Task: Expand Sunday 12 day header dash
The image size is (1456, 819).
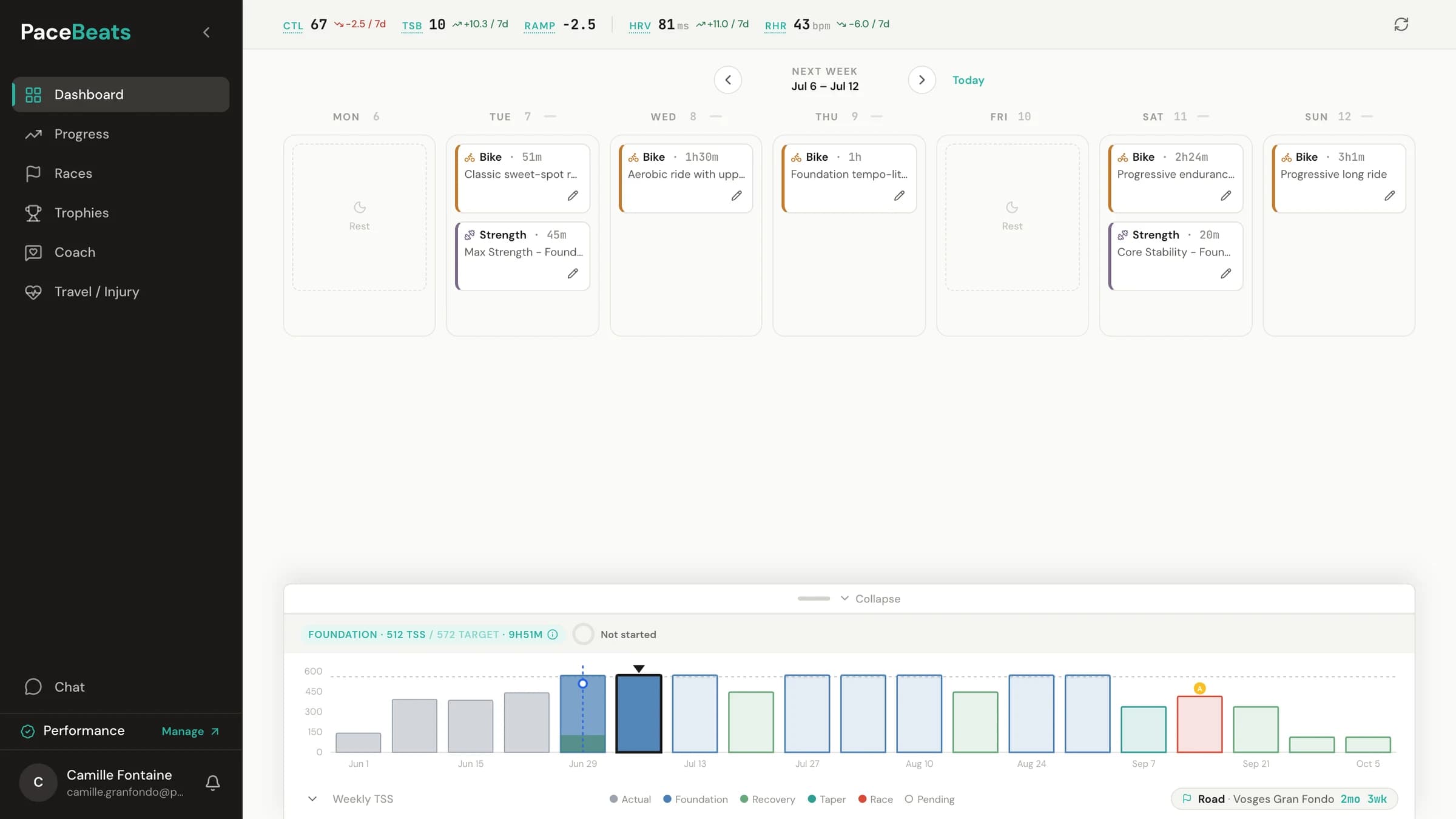Action: click(1367, 116)
